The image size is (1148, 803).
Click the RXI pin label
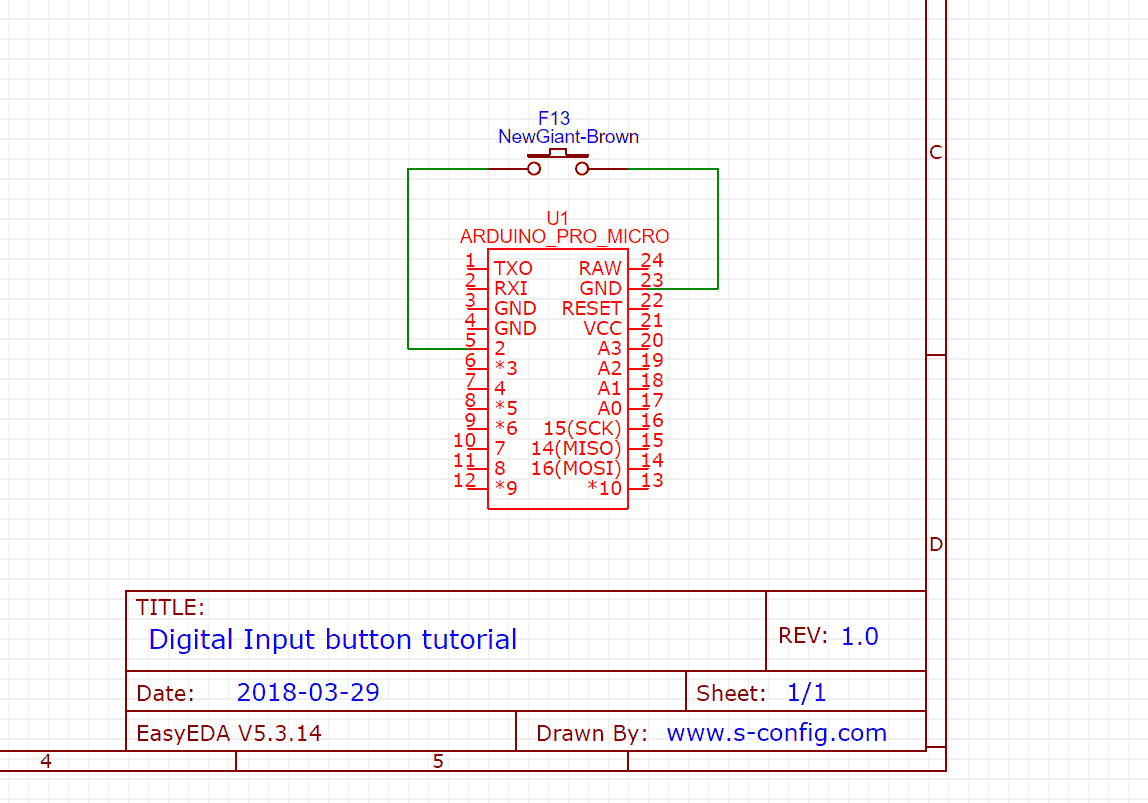[x=510, y=288]
